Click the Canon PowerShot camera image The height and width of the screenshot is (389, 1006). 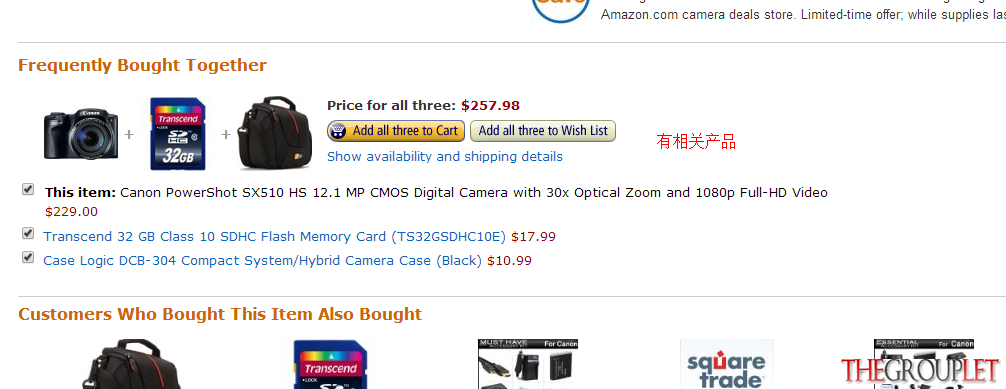81,134
